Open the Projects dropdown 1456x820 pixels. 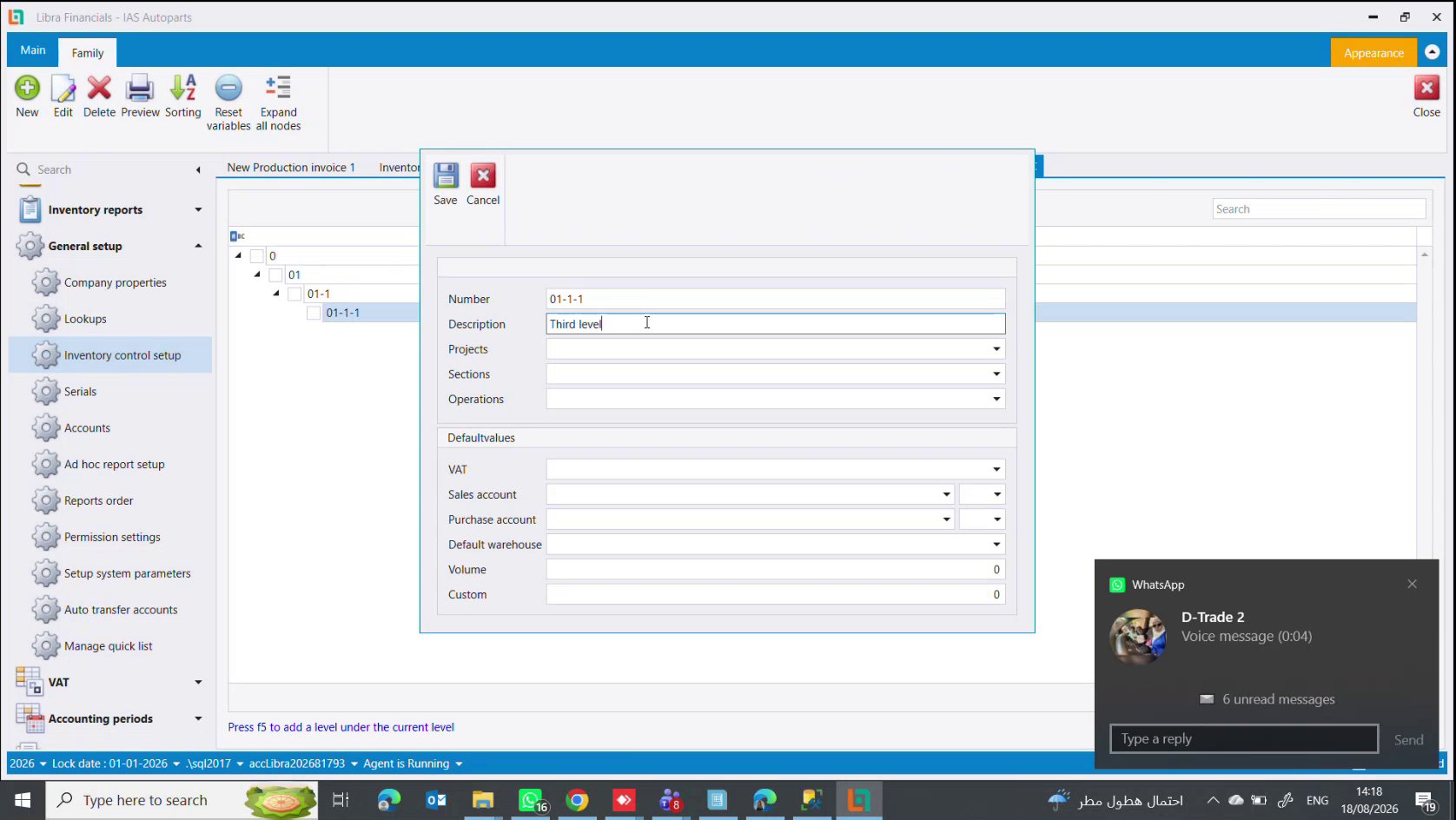click(x=996, y=349)
